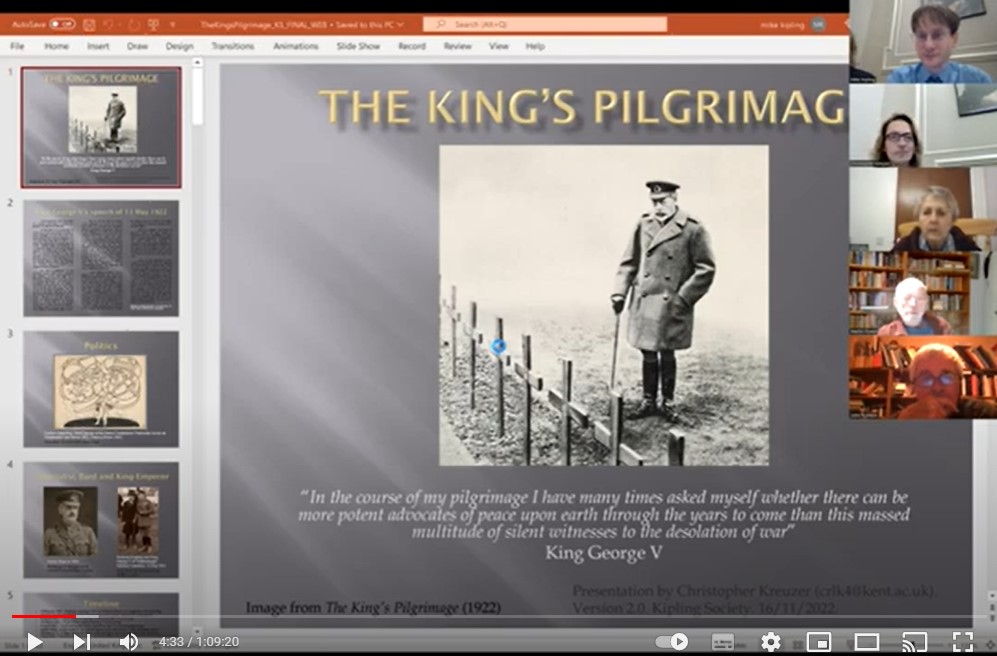Toggle AutoSave off in PowerPoint
Screen dimensions: 997x656
(62, 22)
